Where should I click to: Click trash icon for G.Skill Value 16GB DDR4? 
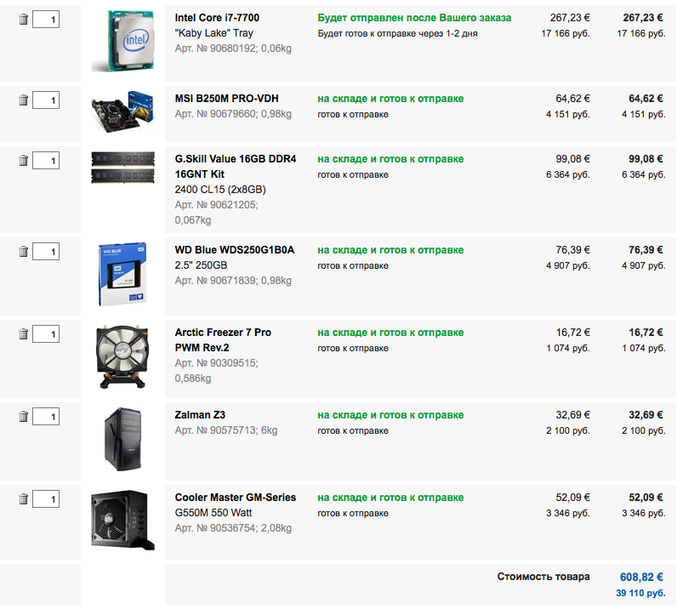pos(23,160)
